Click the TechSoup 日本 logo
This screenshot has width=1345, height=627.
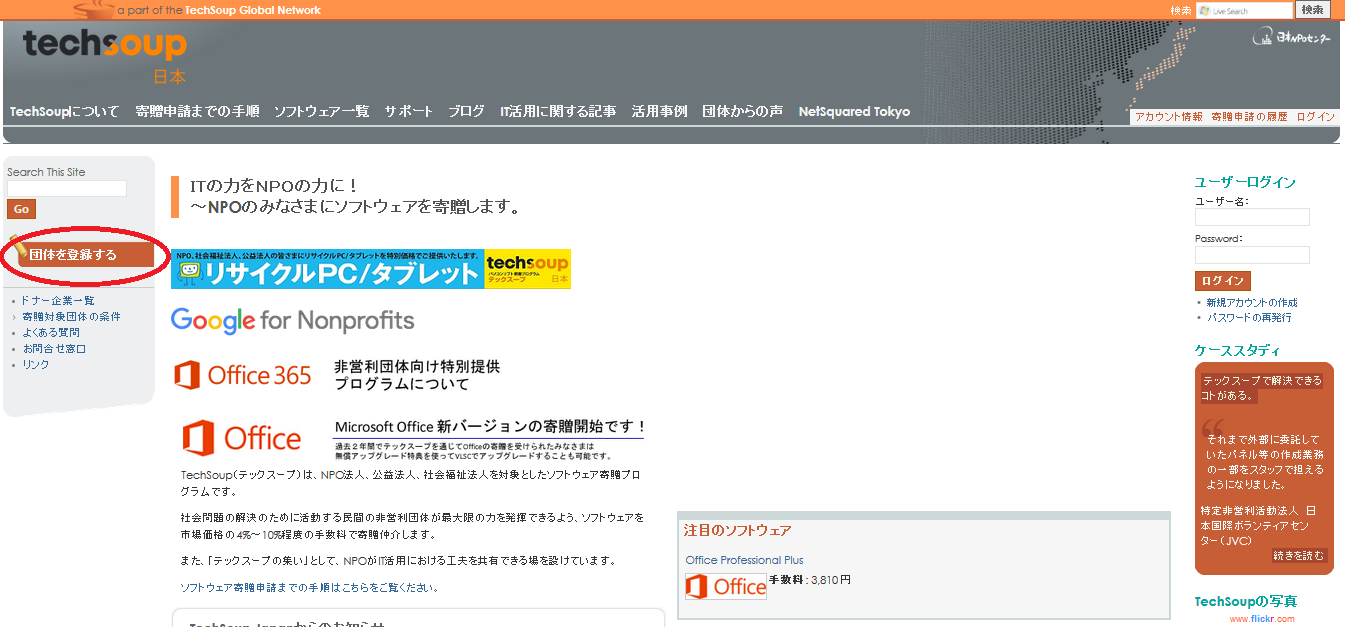(105, 56)
